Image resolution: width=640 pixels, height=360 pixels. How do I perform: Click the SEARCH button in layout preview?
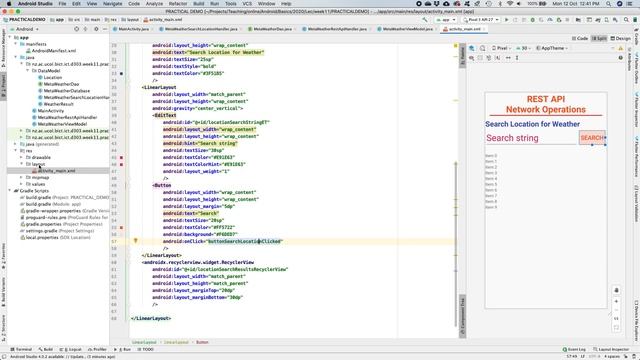pyautogui.click(x=592, y=138)
